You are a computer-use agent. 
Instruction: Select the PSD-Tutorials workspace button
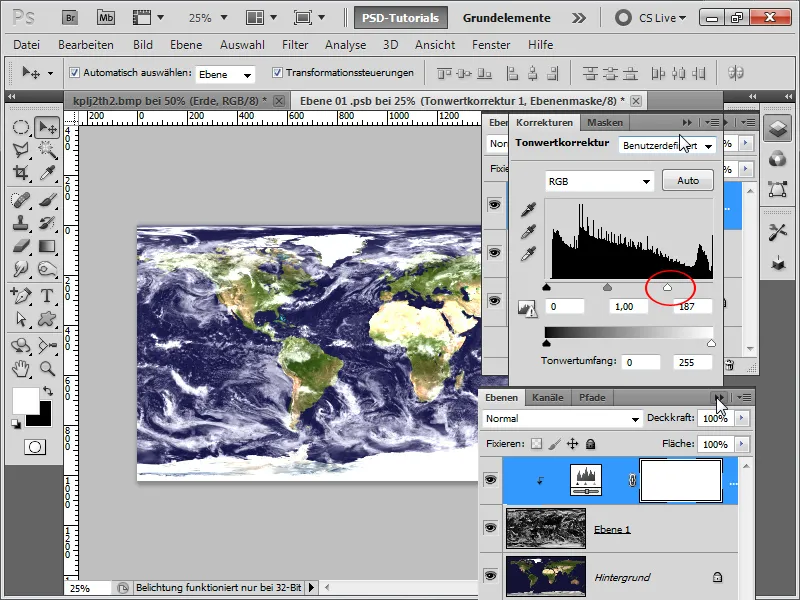[x=401, y=18]
